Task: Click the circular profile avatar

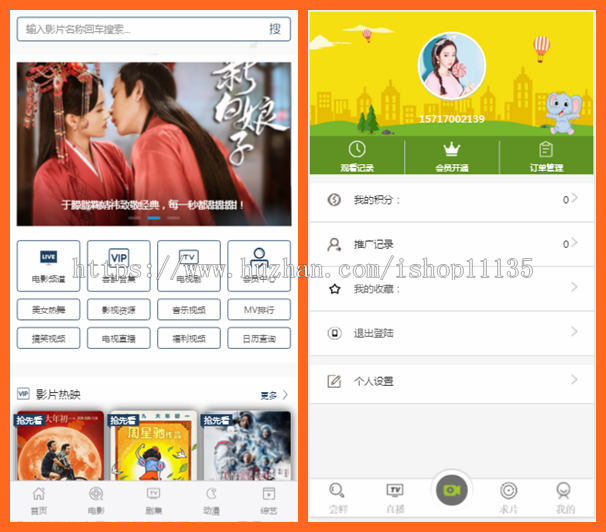Action: click(x=452, y=66)
